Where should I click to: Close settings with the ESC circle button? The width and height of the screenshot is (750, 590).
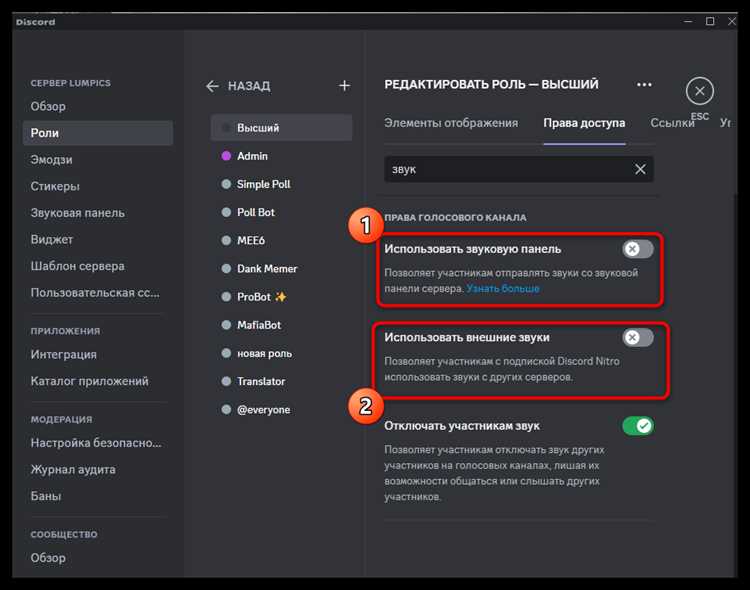click(699, 91)
